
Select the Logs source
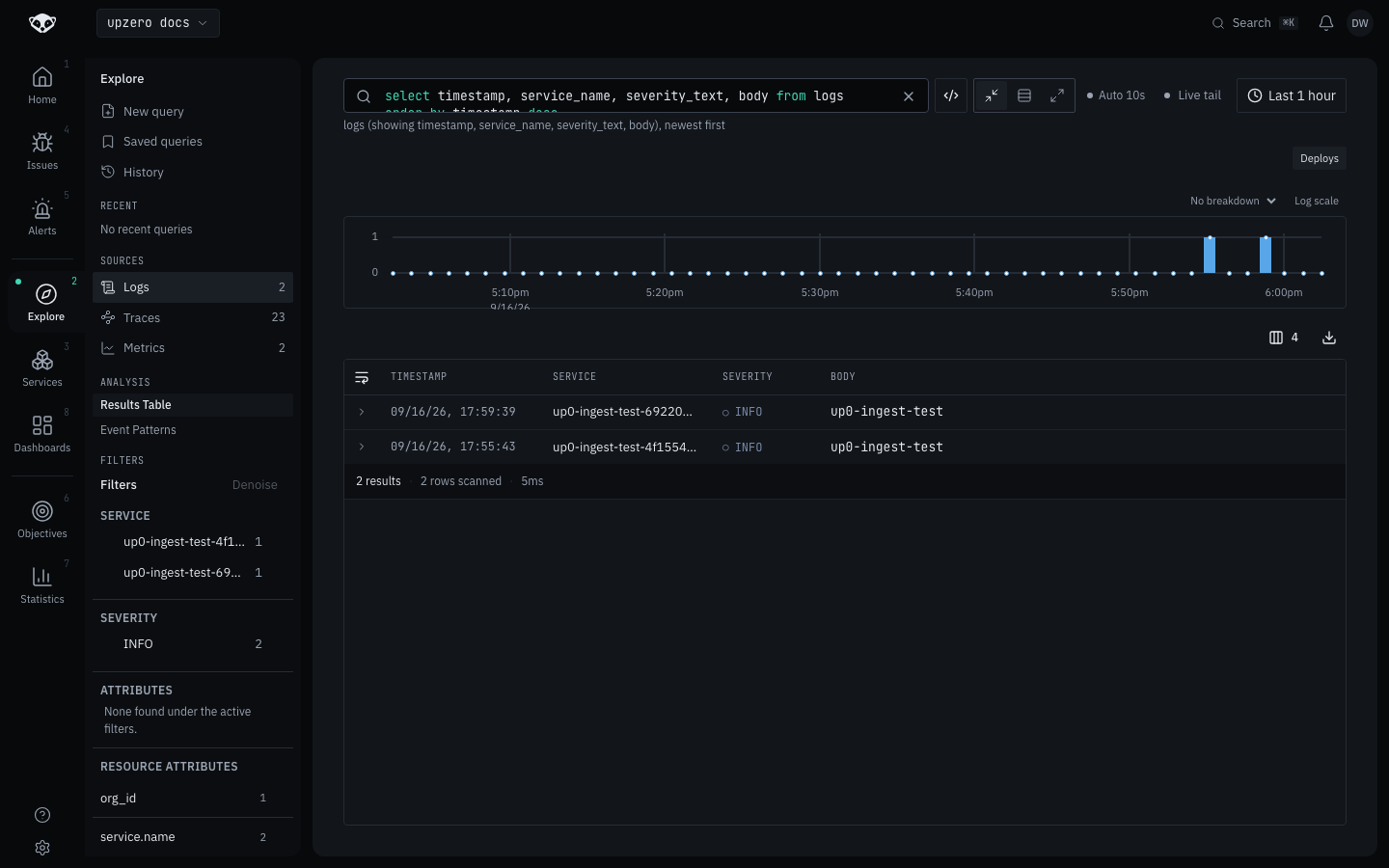coord(193,287)
